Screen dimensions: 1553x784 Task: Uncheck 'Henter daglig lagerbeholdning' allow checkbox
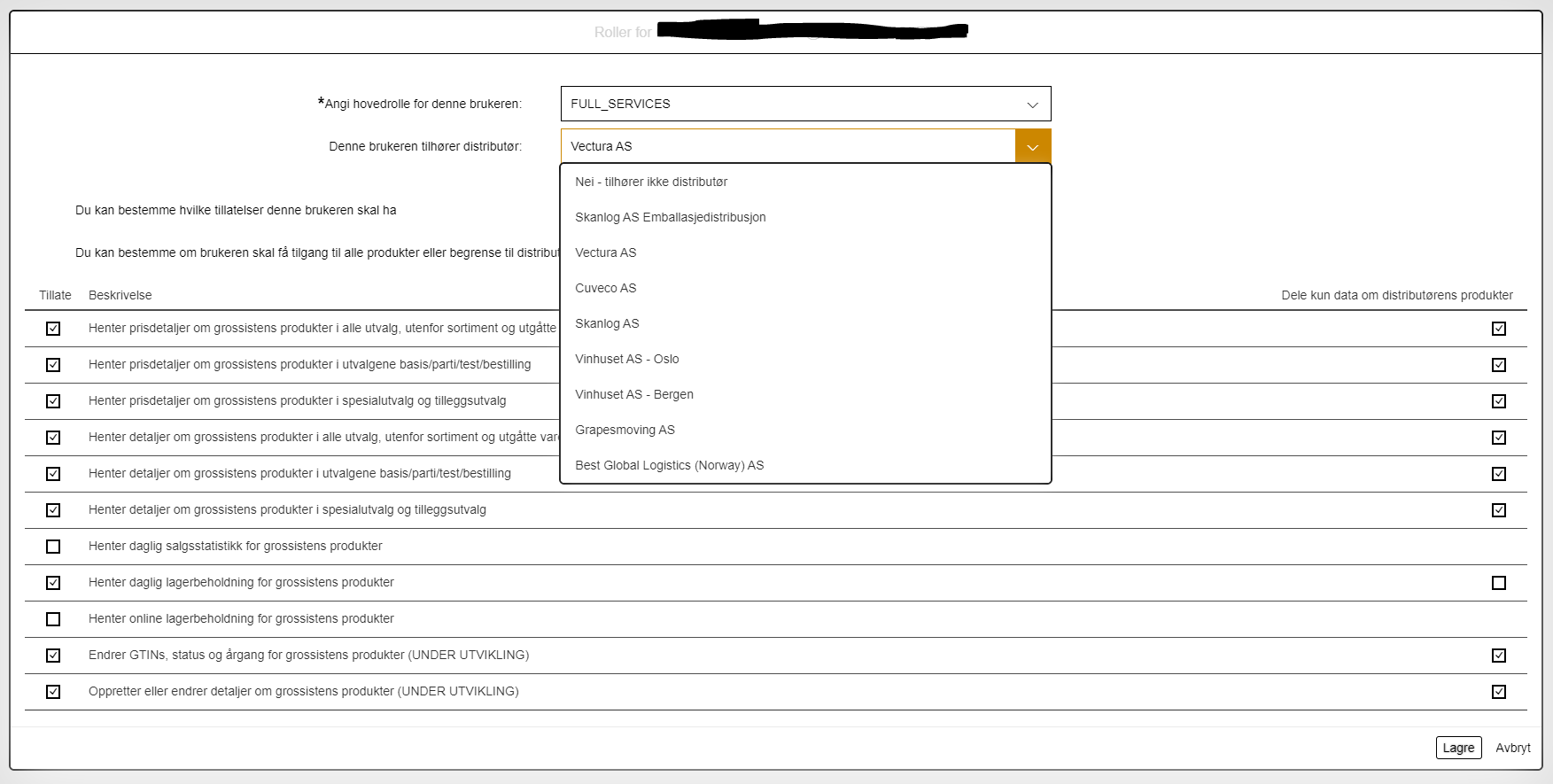click(53, 583)
